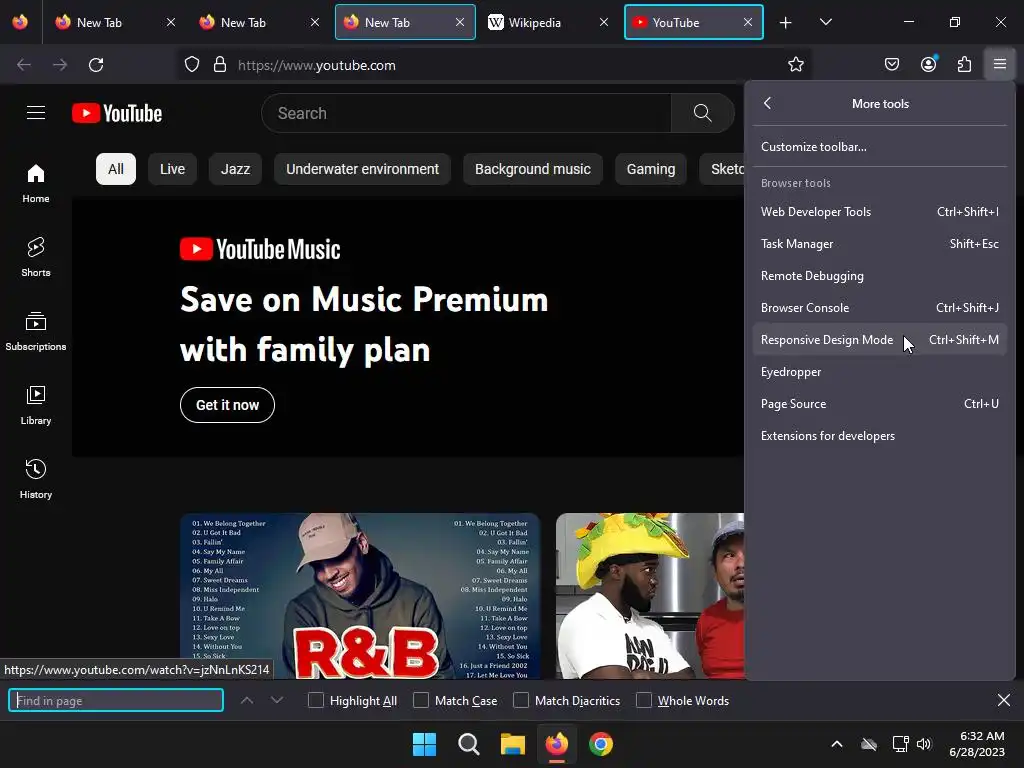Image resolution: width=1024 pixels, height=768 pixels.
Task: Toggle the Firefox hamburger application menu
Action: tap(1000, 64)
